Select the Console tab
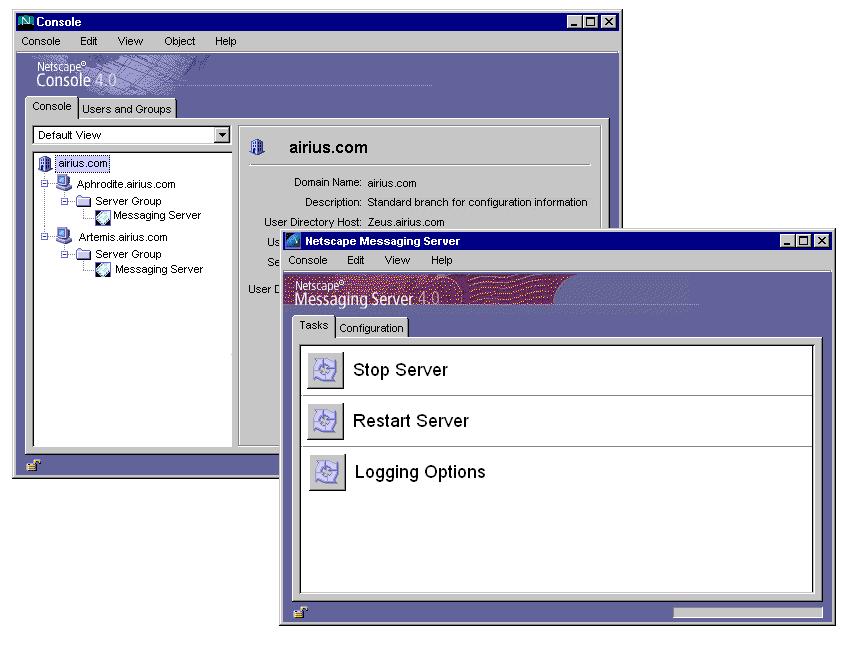This screenshot has height=651, width=849. click(x=52, y=106)
